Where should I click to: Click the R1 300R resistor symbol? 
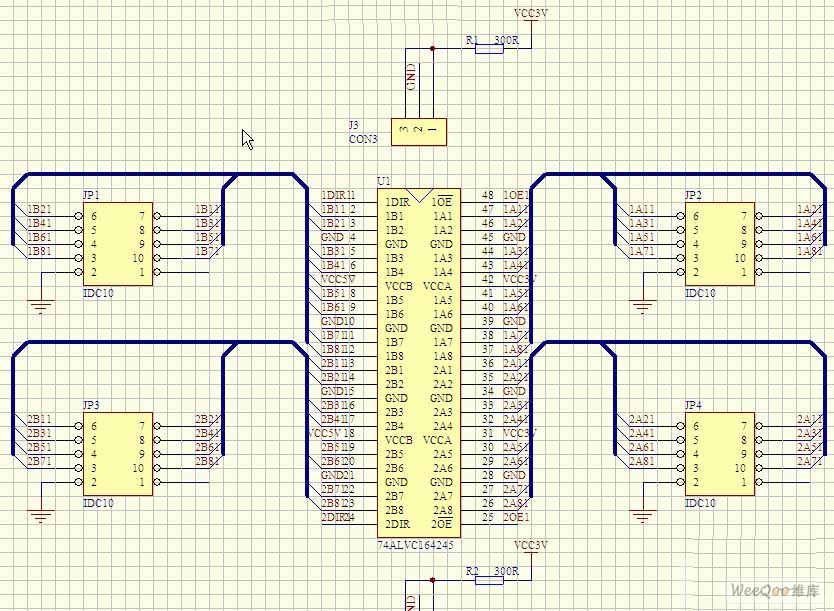488,48
